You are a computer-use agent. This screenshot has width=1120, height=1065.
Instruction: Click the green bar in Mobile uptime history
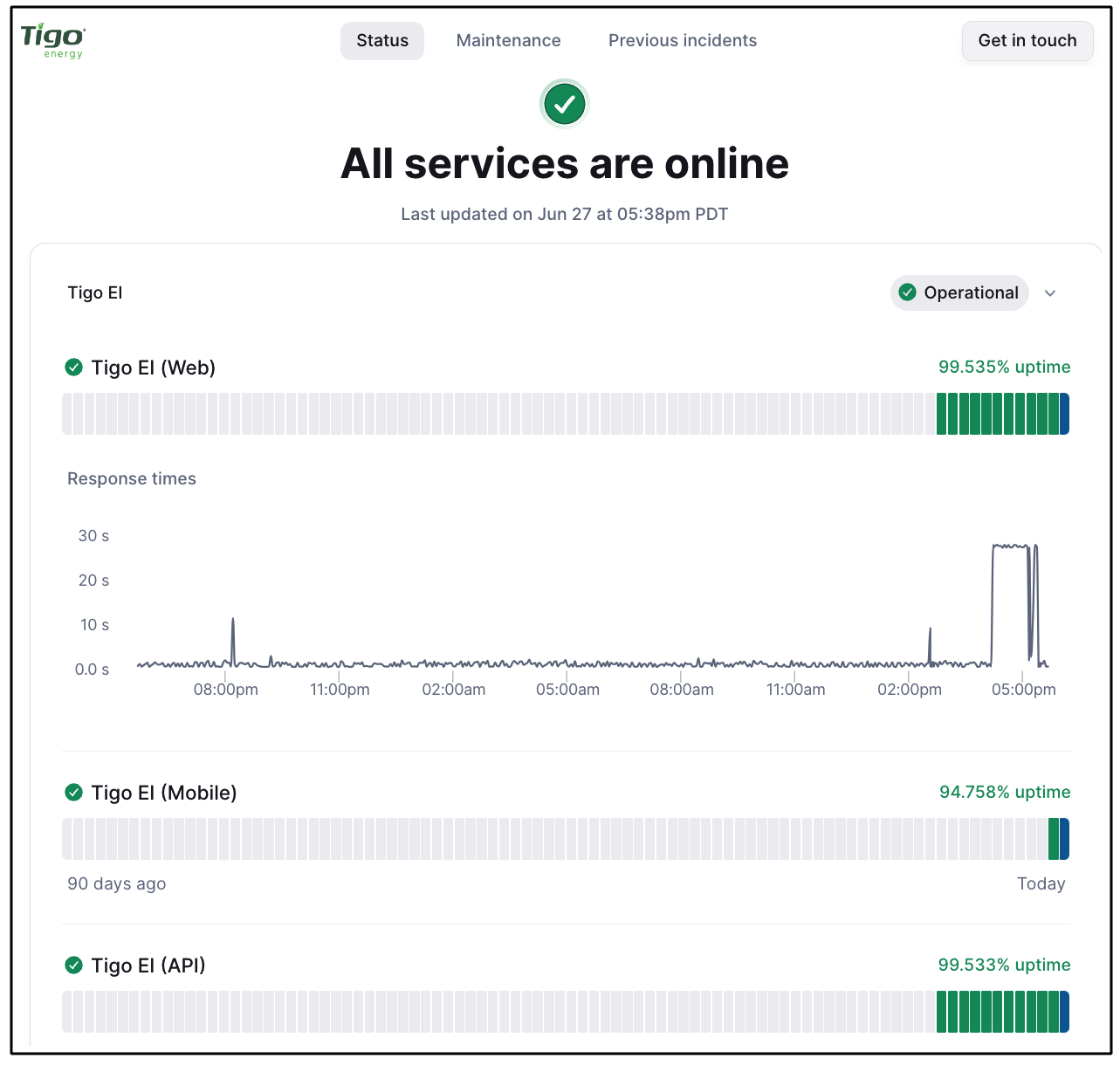click(x=1054, y=839)
